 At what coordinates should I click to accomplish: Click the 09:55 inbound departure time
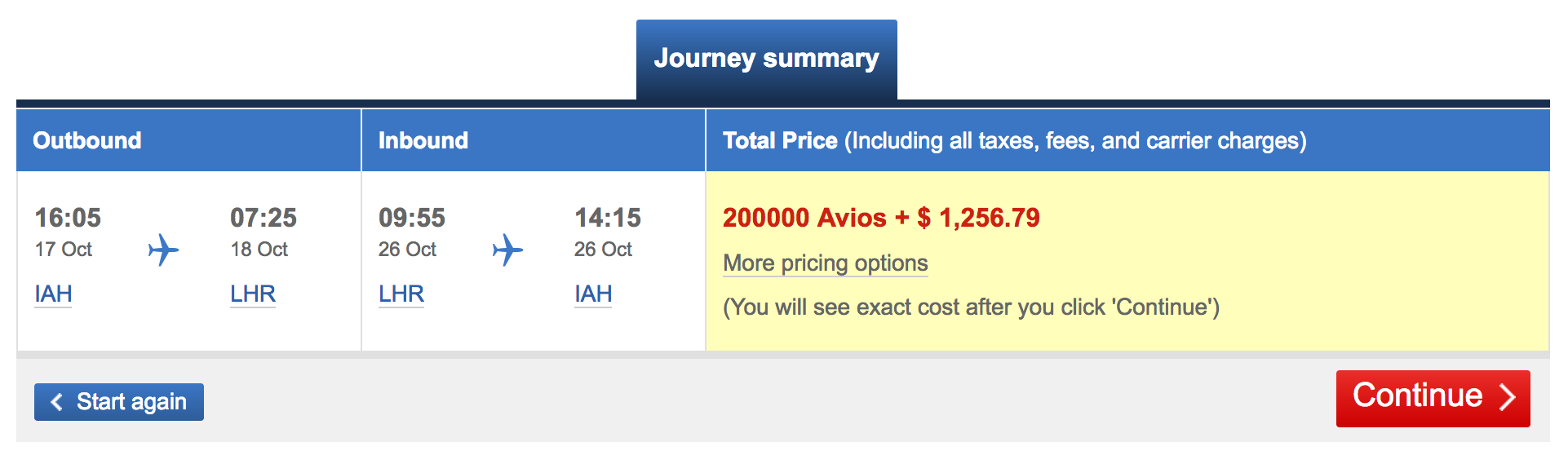412,218
